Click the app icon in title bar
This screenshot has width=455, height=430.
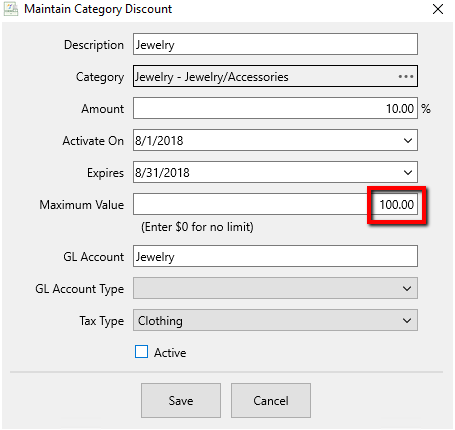(11, 9)
